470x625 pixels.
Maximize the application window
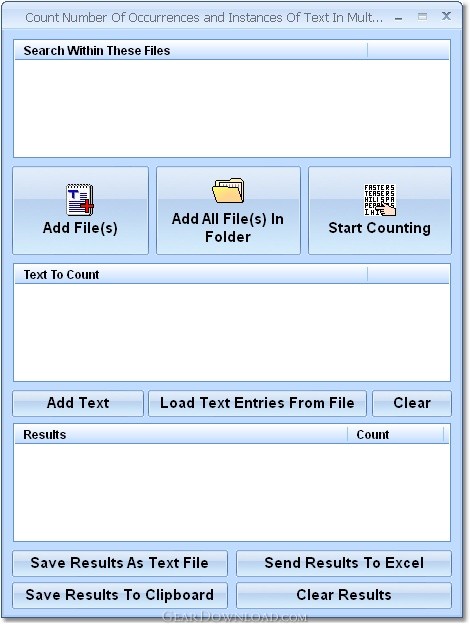click(x=422, y=17)
